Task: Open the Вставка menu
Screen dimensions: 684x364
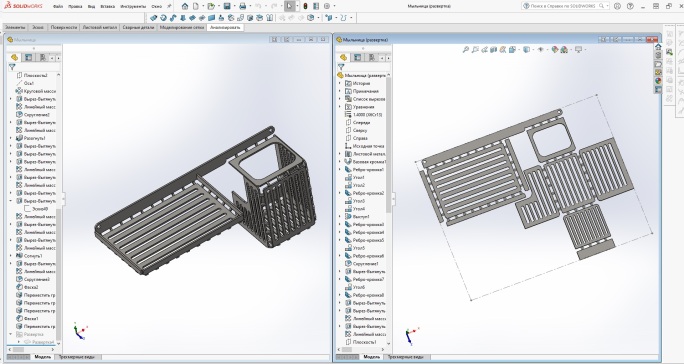Action: point(107,7)
